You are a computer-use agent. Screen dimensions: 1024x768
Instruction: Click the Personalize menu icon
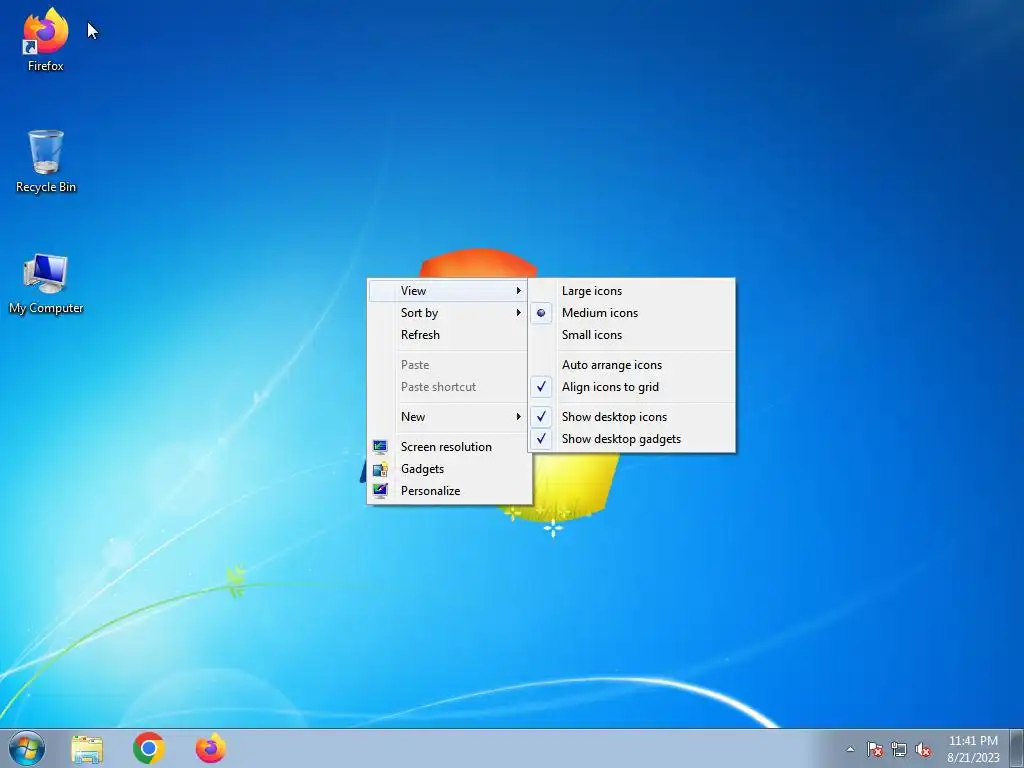pyautogui.click(x=380, y=490)
